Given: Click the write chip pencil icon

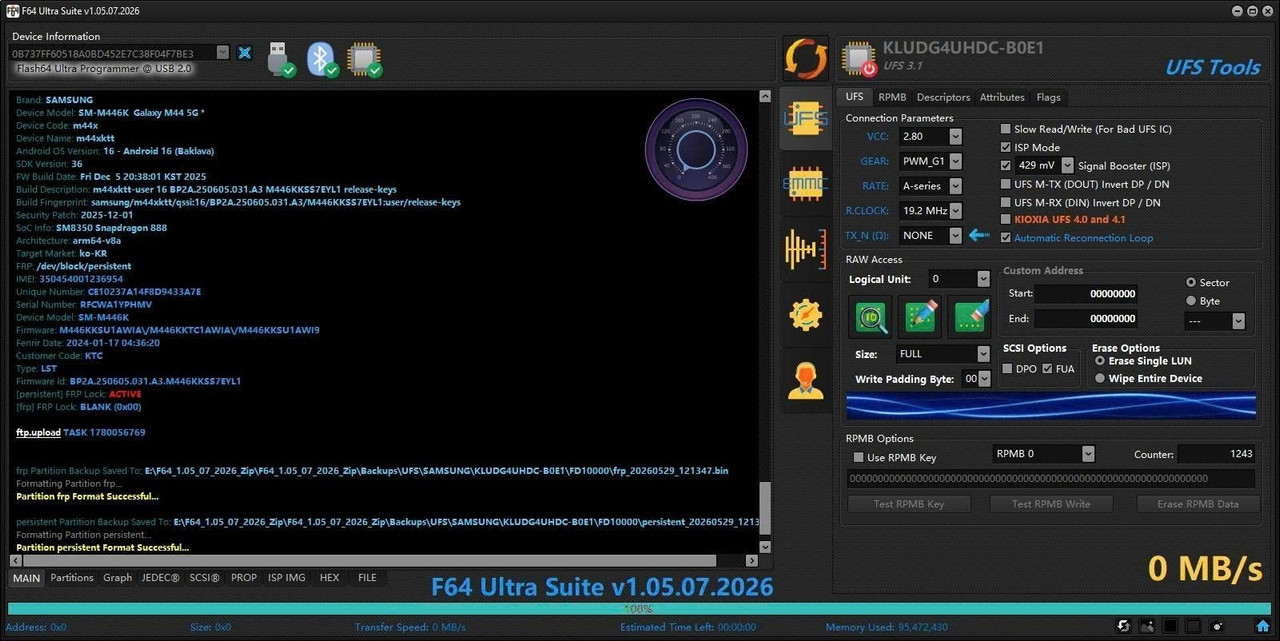Looking at the screenshot, I should [x=920, y=316].
